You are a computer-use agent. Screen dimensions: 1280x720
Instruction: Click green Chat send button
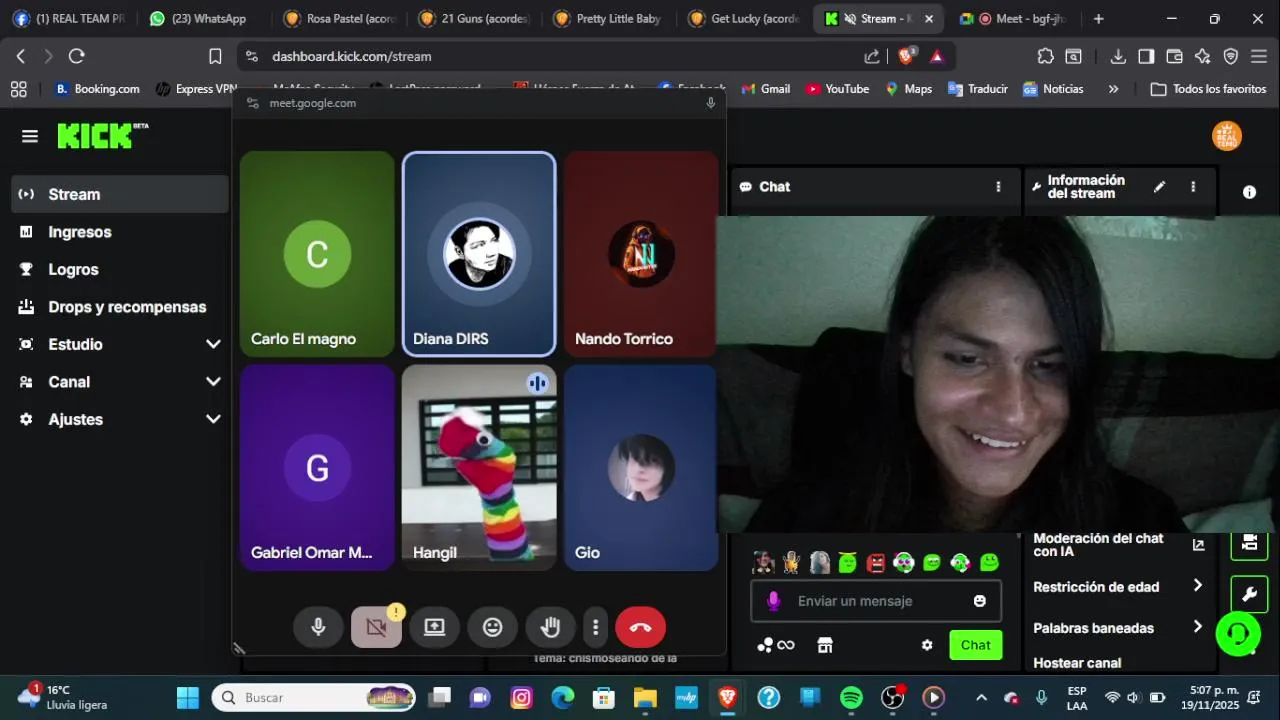coord(976,645)
